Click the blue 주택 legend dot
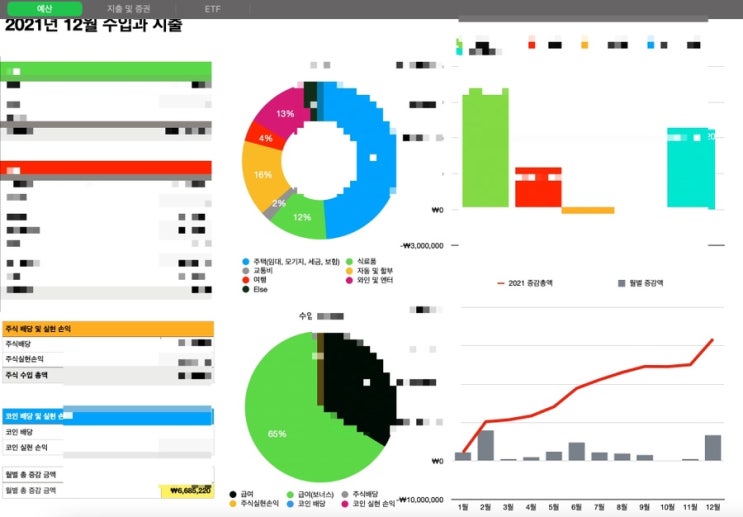 (245, 262)
